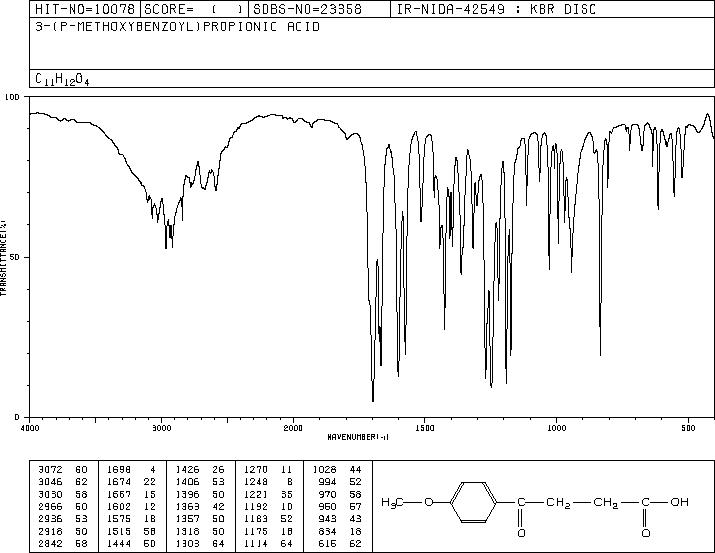Click the 2000 wavenumber axis label

click(293, 428)
